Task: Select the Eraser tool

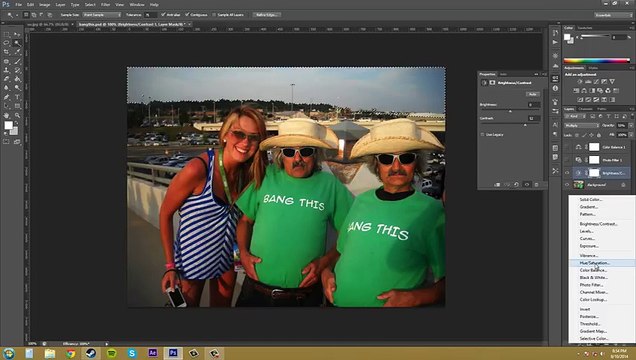Action: click(x=6, y=79)
